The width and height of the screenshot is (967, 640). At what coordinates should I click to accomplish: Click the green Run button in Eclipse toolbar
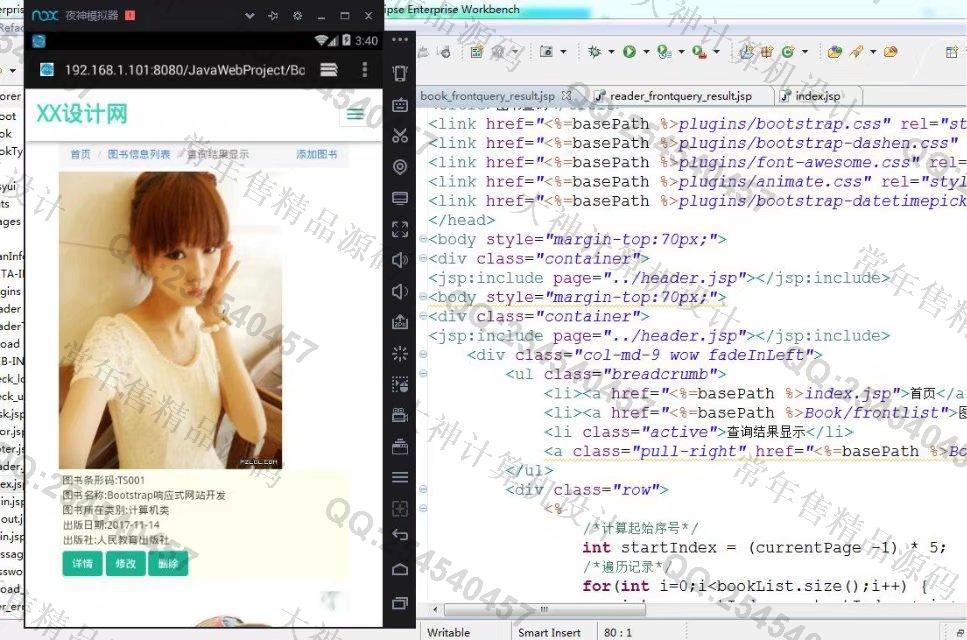tap(629, 52)
